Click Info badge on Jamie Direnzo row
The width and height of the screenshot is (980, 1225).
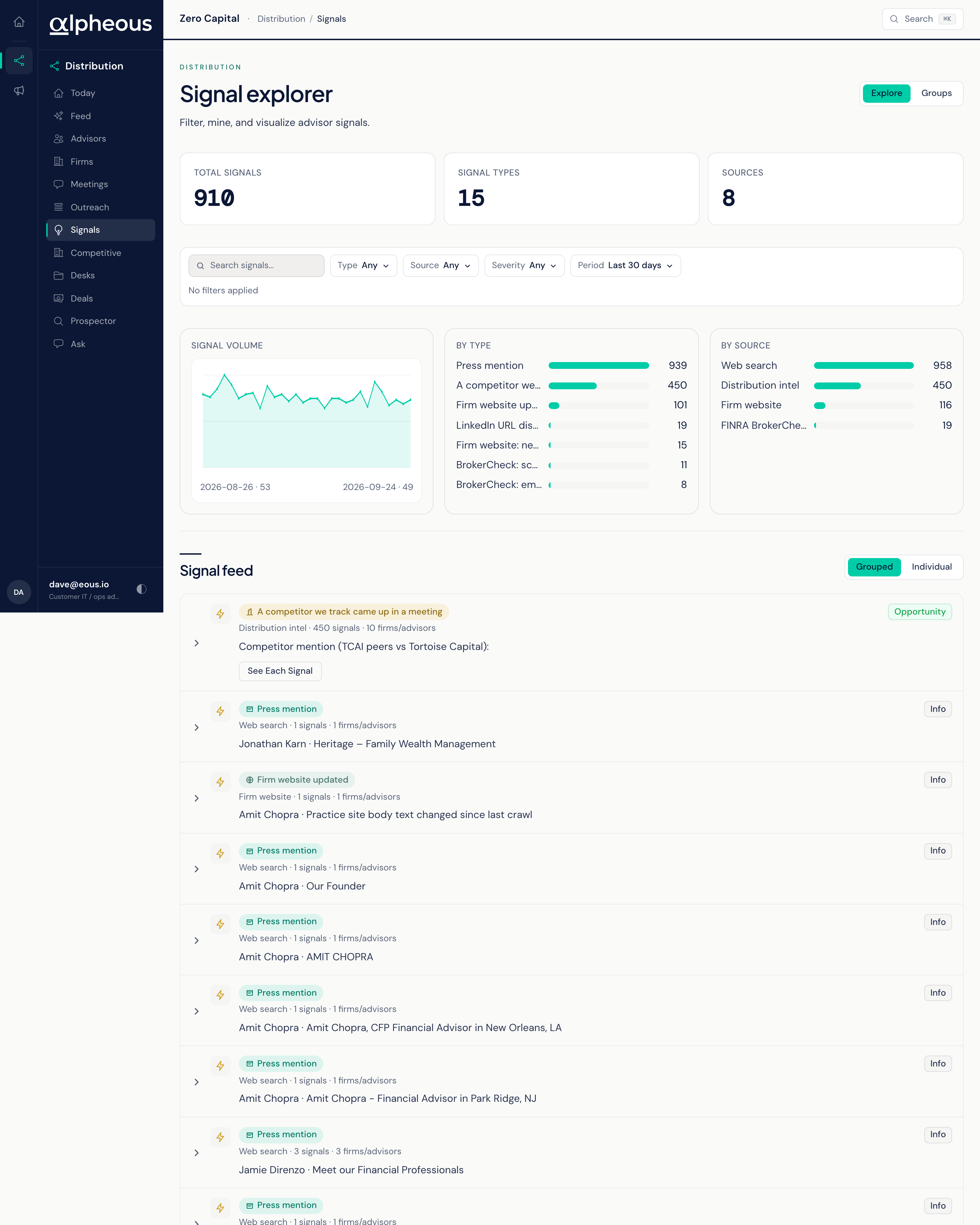937,1135
